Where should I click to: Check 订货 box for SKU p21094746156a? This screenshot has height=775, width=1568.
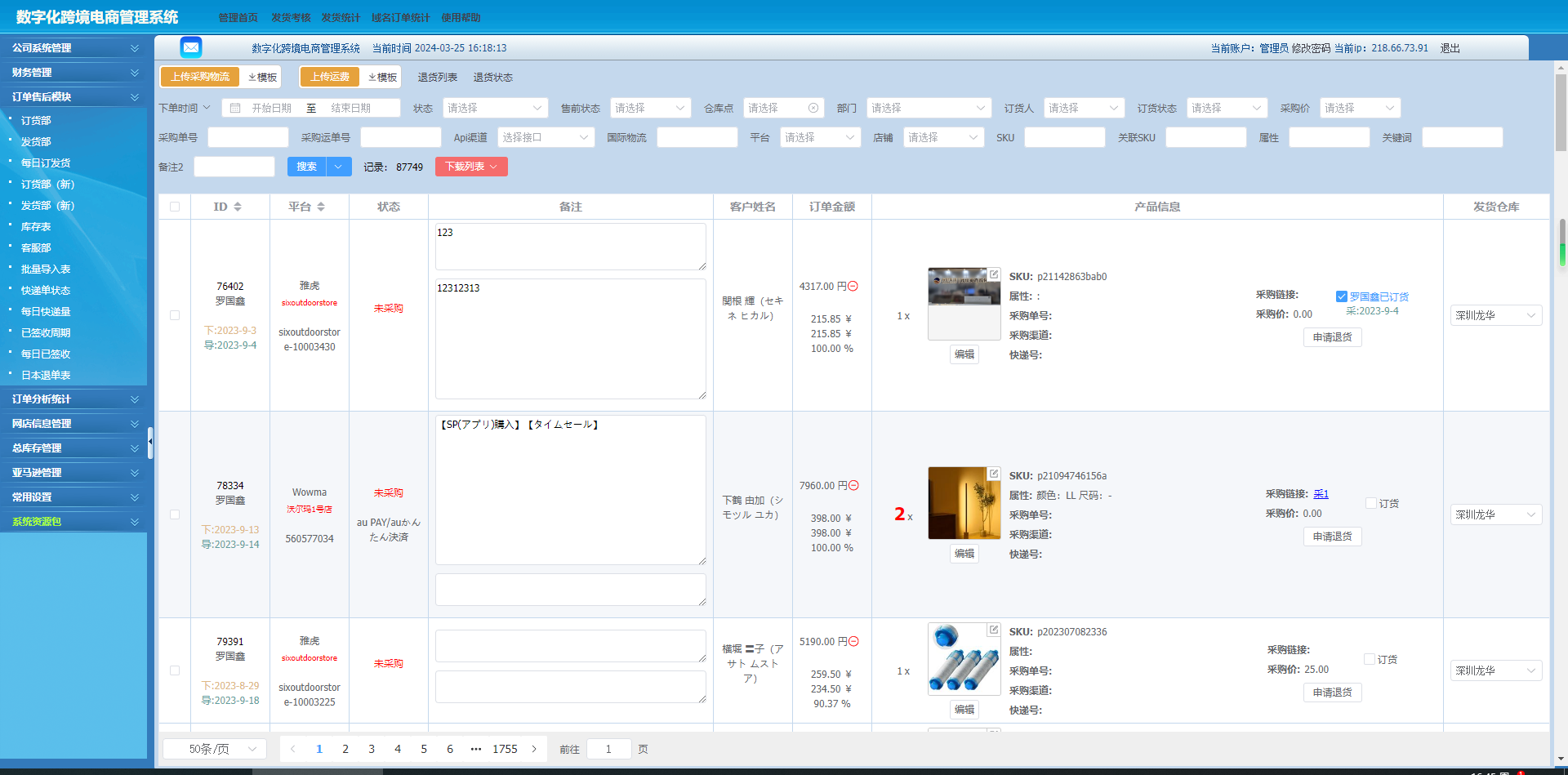[1371, 503]
